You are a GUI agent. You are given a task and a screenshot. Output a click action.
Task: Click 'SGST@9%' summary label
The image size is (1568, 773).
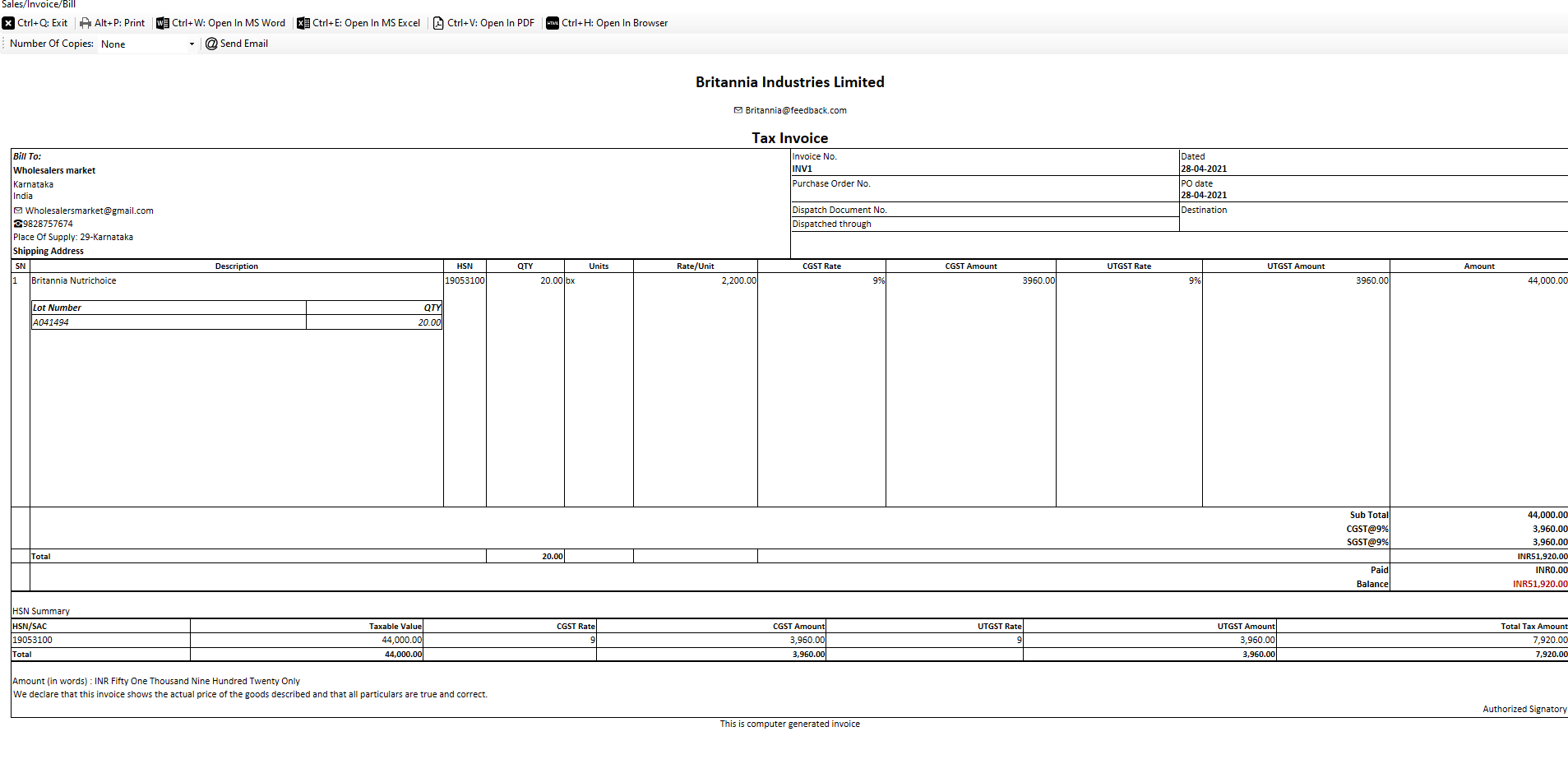(x=1367, y=542)
